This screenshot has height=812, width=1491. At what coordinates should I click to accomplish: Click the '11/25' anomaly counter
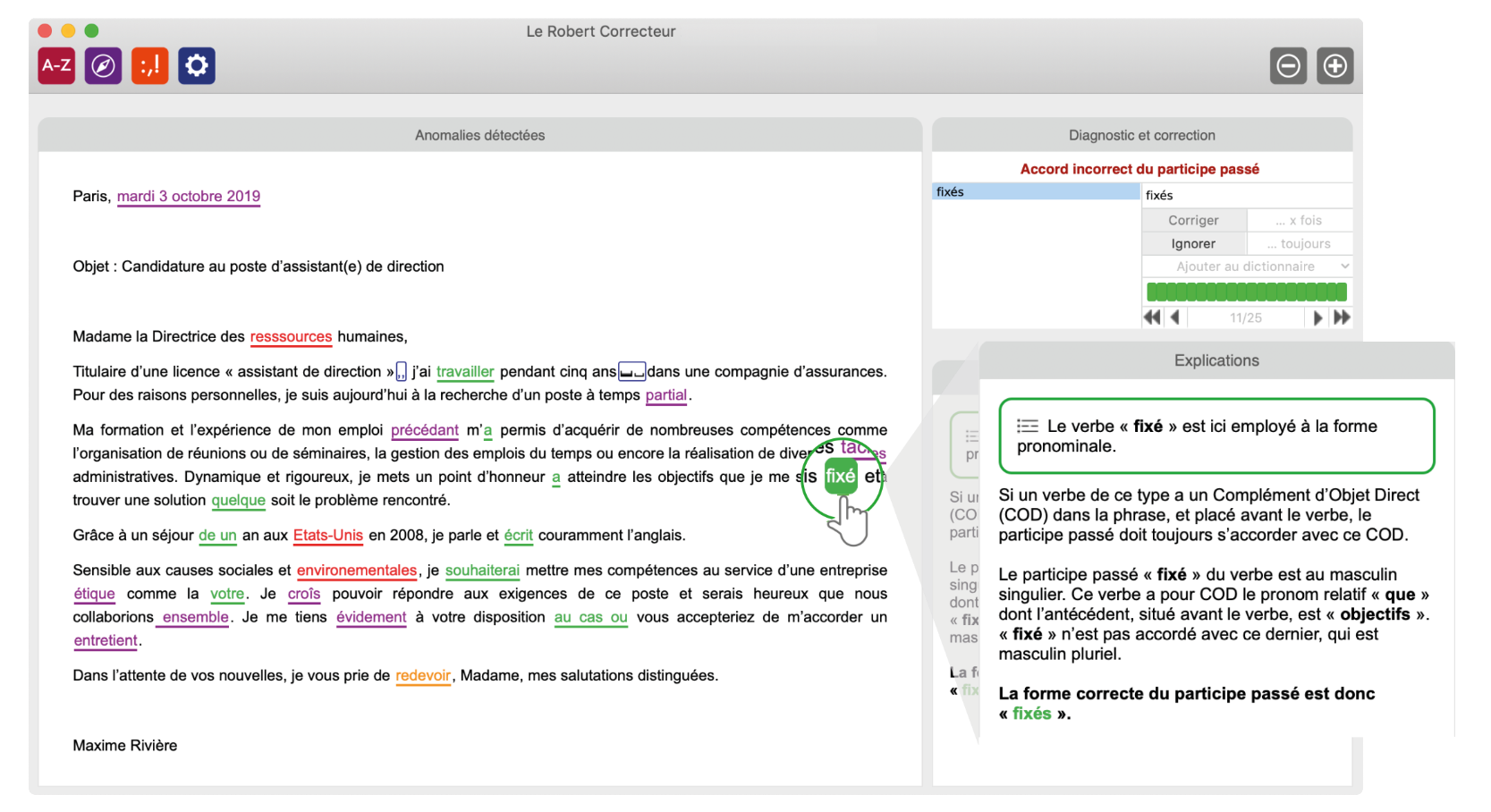tap(1245, 317)
